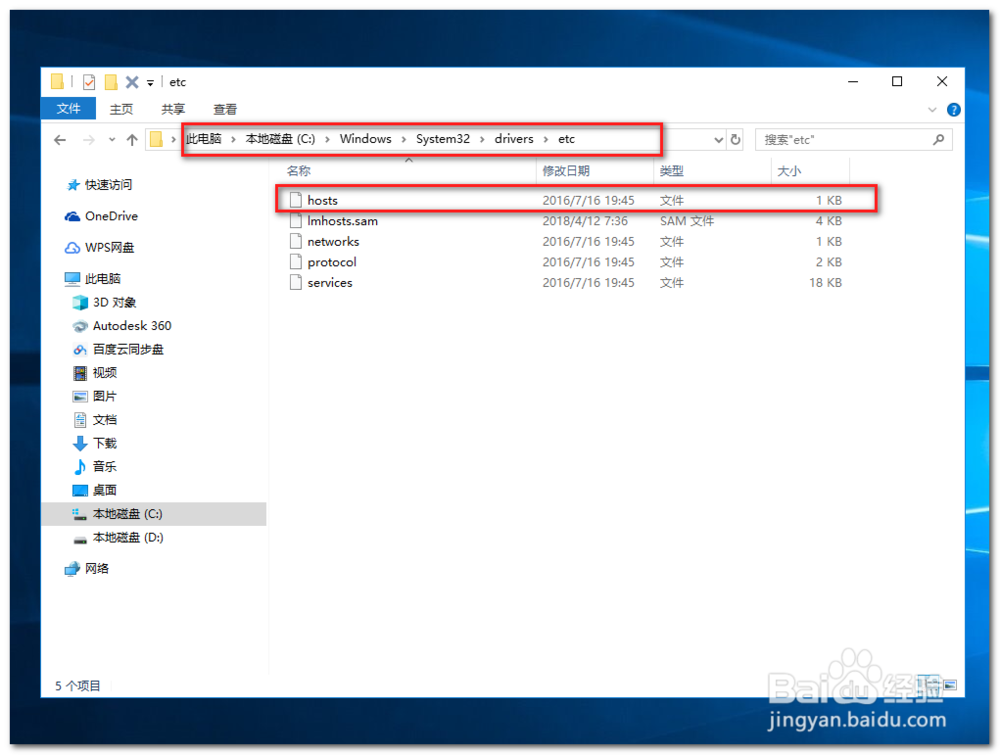Open the 文件 ribbon tab
The height and width of the screenshot is (755, 1000).
coord(68,108)
